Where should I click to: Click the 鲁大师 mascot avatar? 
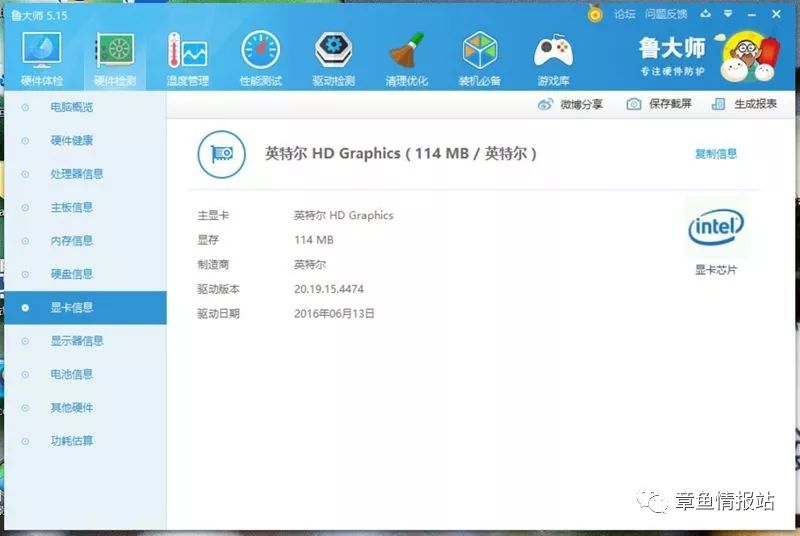pos(749,57)
